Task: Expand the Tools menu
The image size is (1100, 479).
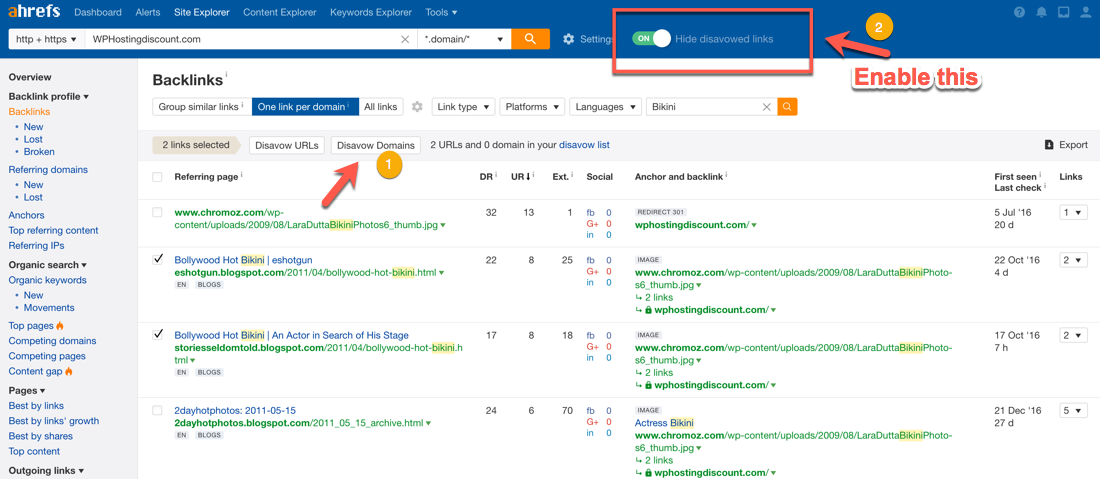Action: 441,13
